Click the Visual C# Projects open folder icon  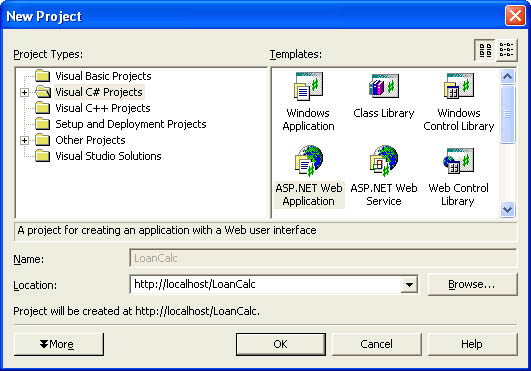pos(43,92)
